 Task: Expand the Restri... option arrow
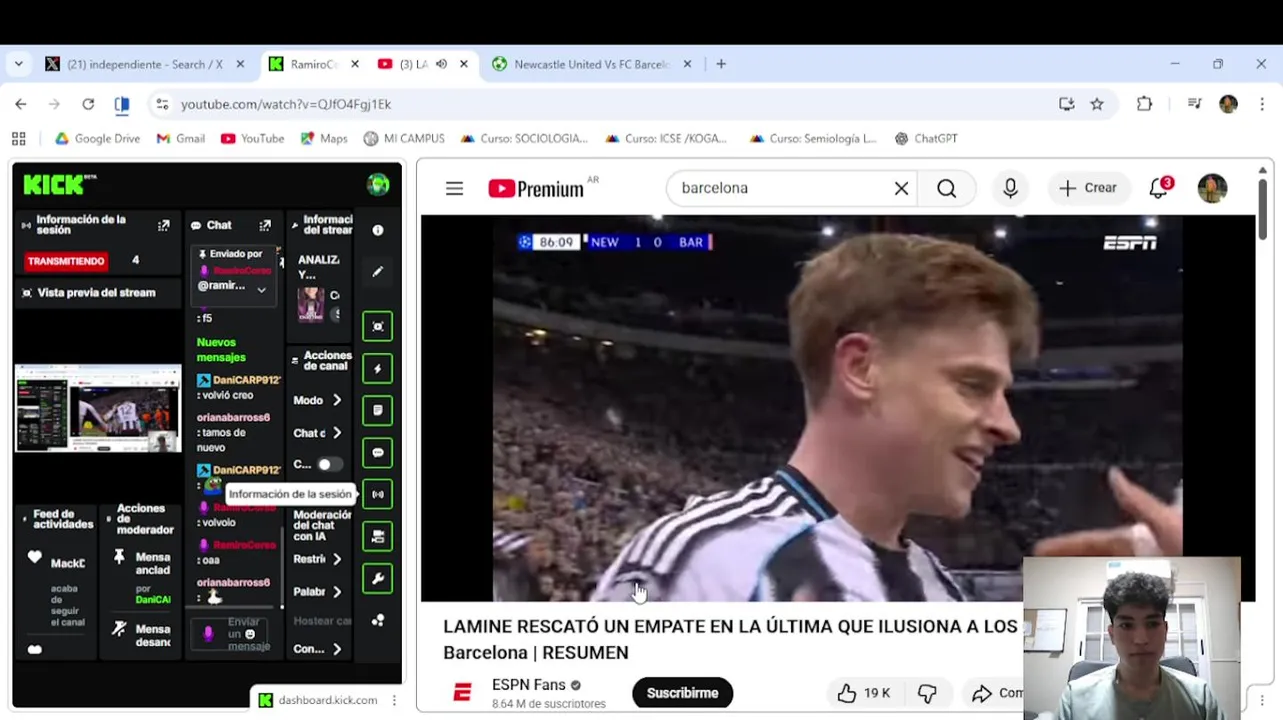point(337,559)
